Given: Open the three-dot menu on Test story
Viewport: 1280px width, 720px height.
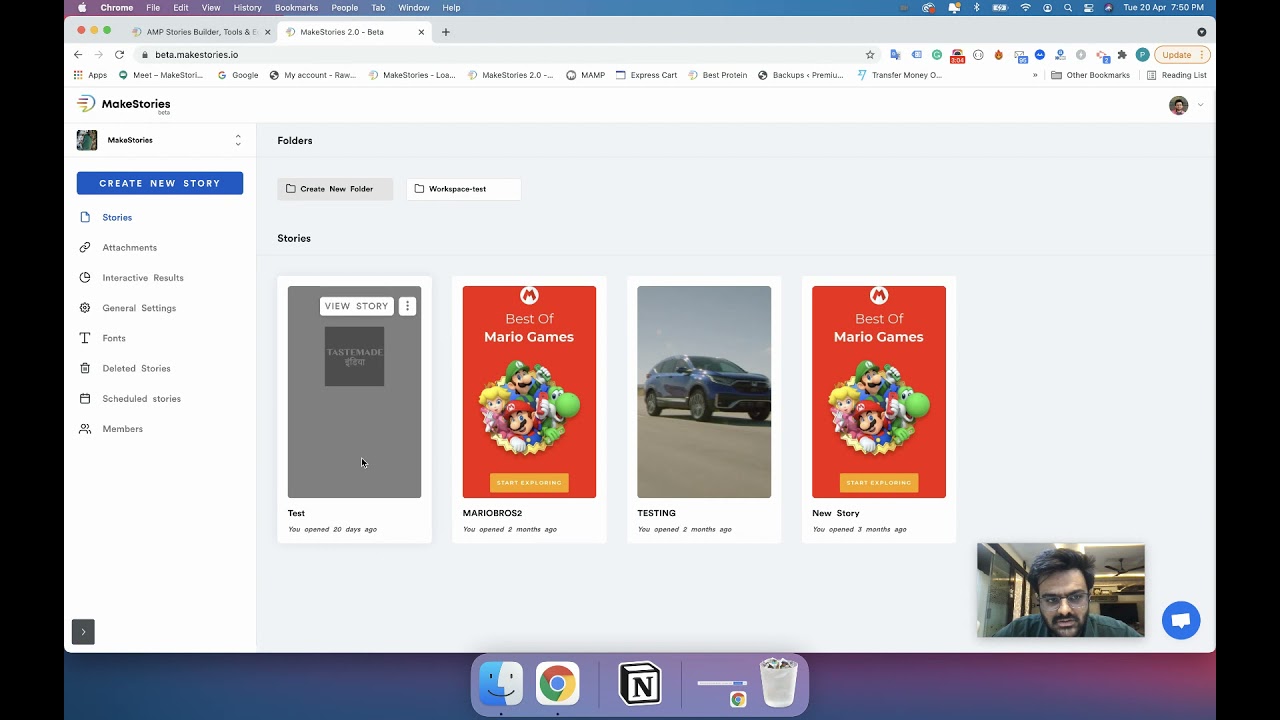Looking at the screenshot, I should point(407,306).
